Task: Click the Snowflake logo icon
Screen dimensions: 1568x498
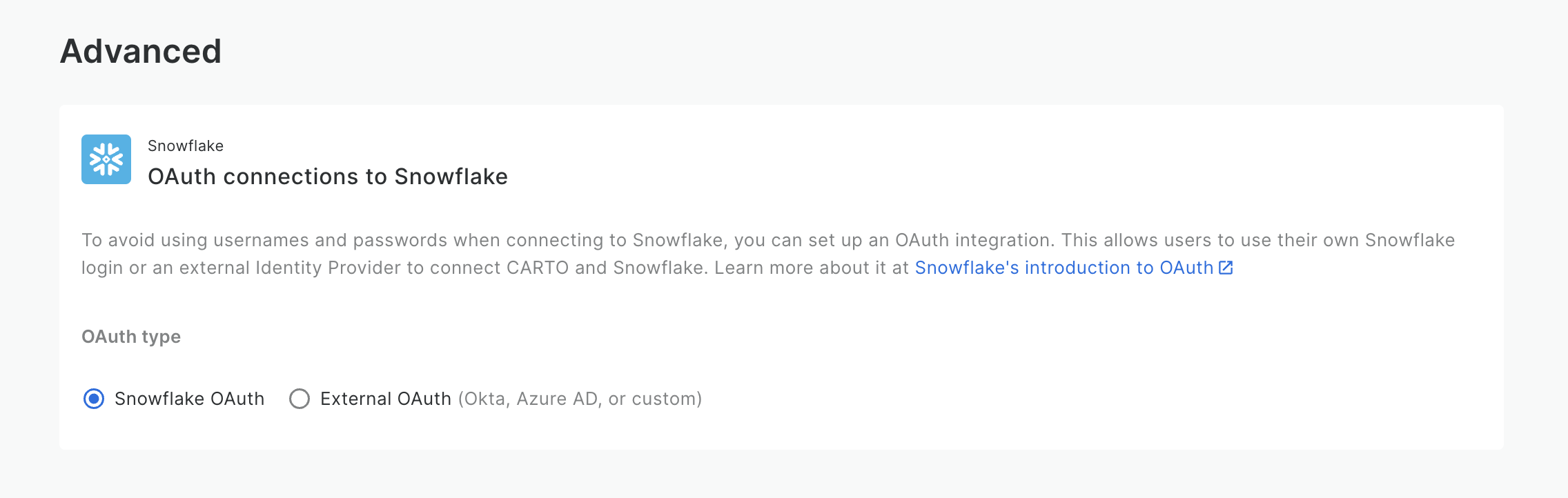Action: click(106, 159)
